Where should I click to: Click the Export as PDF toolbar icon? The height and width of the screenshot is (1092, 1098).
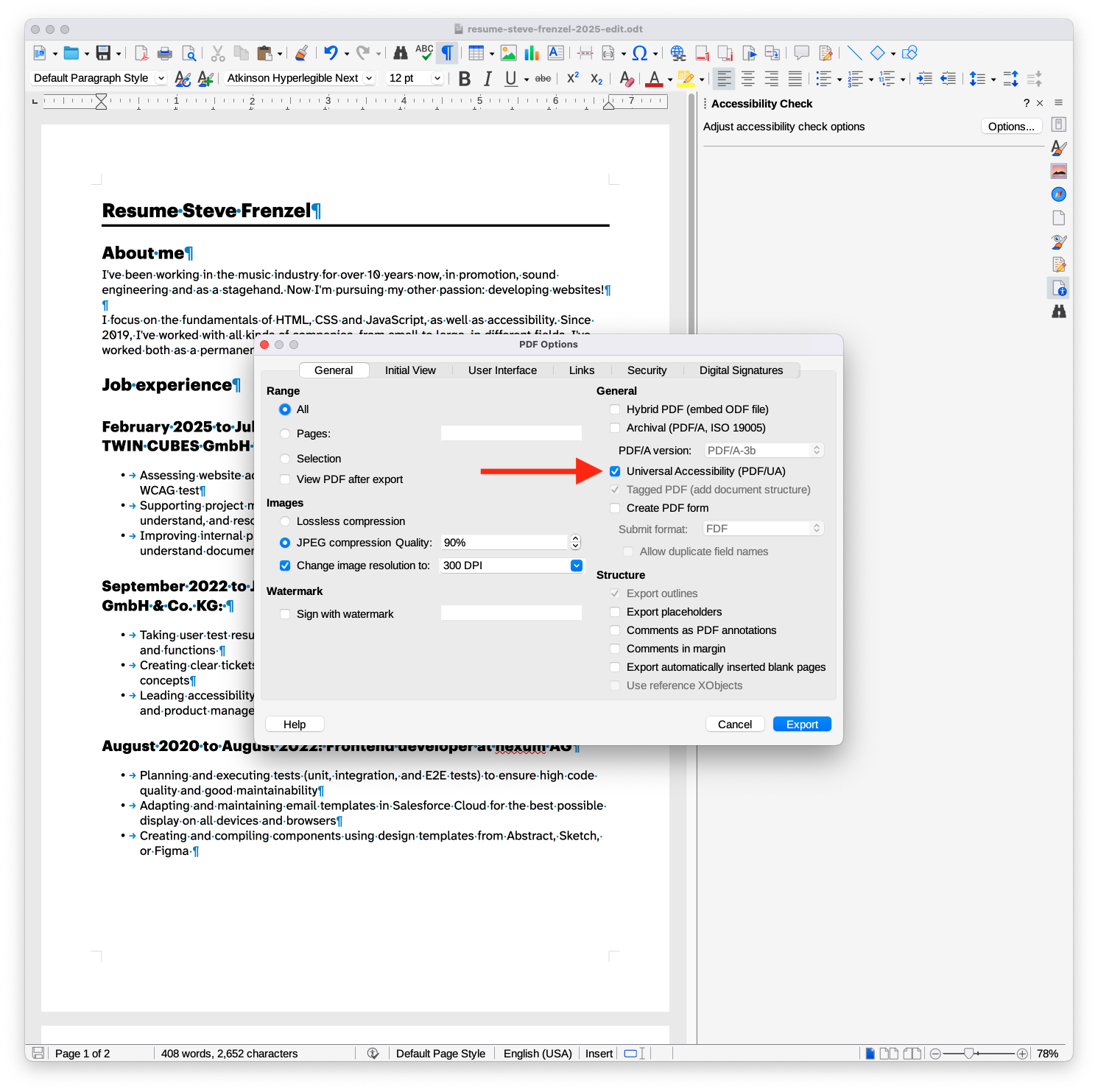141,53
